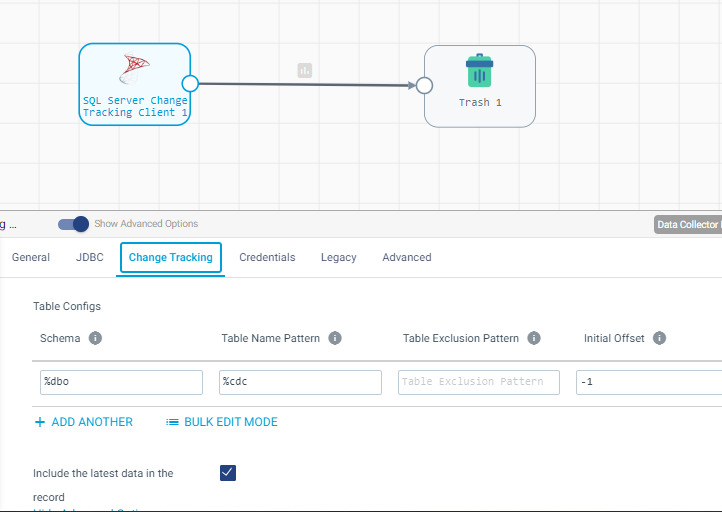This screenshot has height=512, width=722.
Task: Click the 'Include the latest data in the' label
Action: (103, 473)
